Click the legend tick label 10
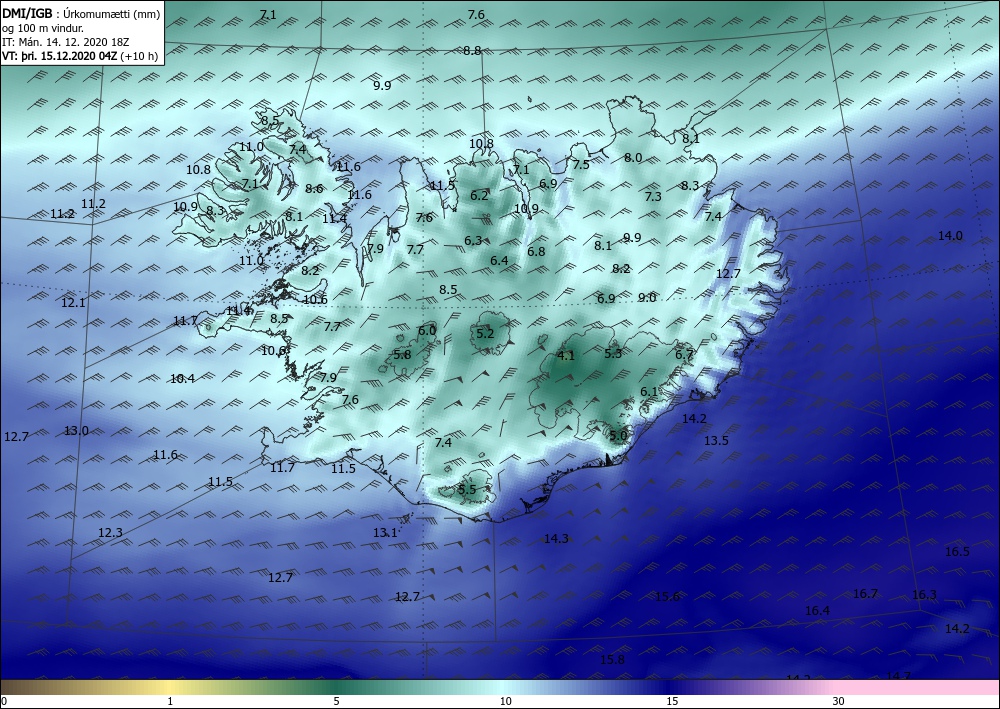This screenshot has height=709, width=1000. click(505, 701)
